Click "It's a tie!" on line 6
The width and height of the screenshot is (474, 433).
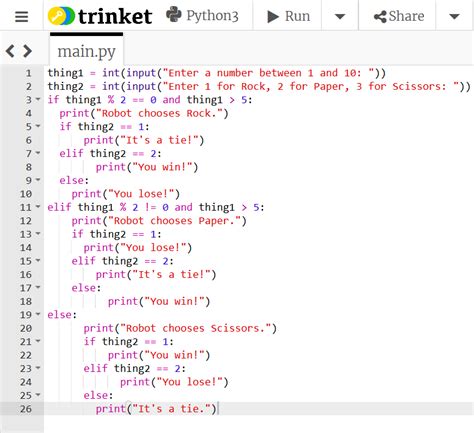click(159, 140)
